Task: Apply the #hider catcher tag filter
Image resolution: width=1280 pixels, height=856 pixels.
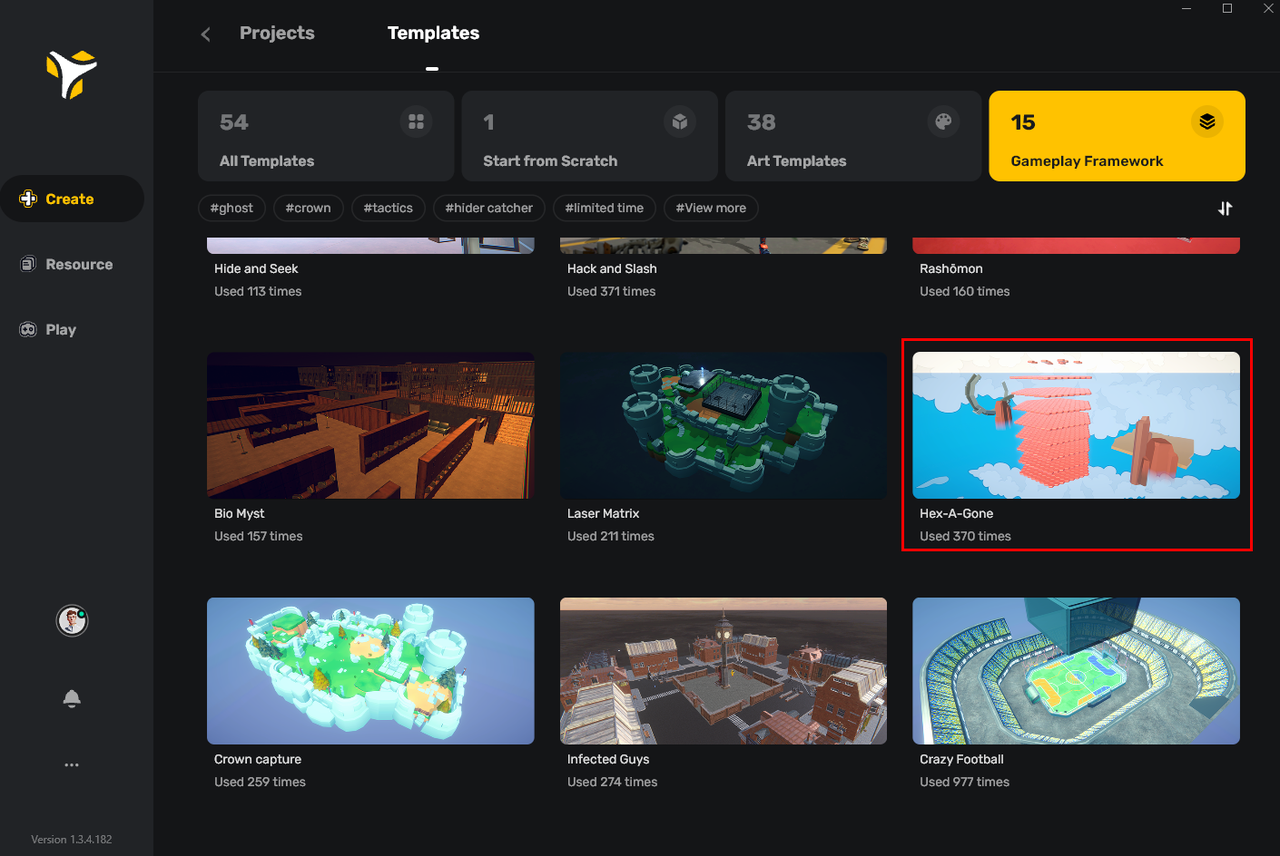Action: [489, 208]
